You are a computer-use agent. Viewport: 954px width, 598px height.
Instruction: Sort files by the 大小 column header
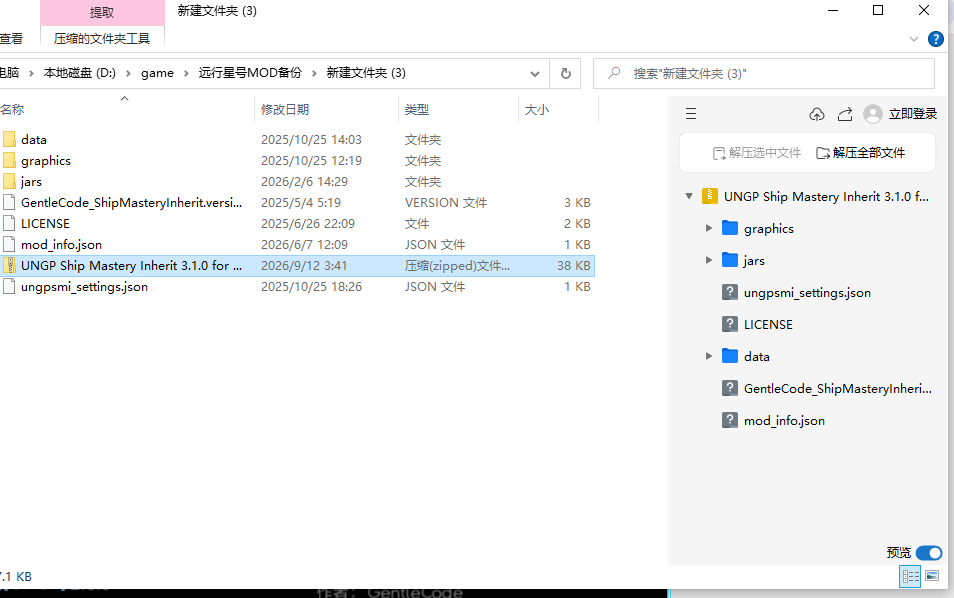(559, 110)
